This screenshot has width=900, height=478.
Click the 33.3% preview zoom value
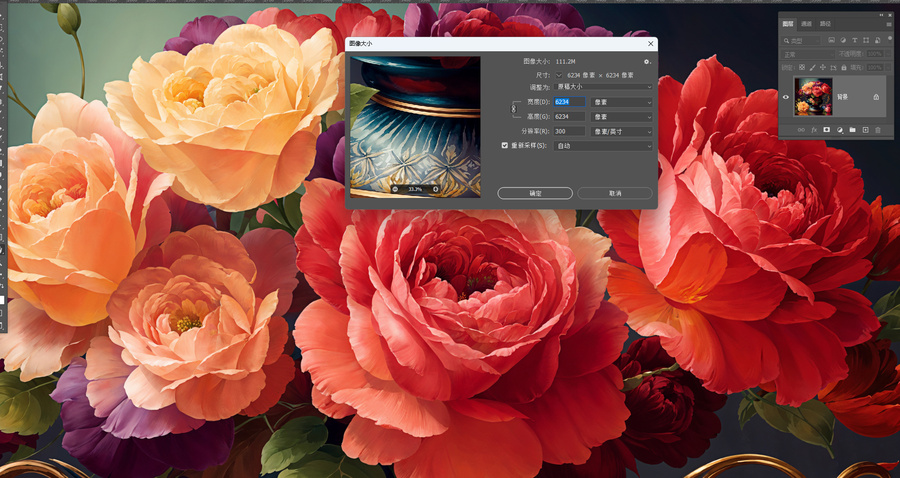415,189
